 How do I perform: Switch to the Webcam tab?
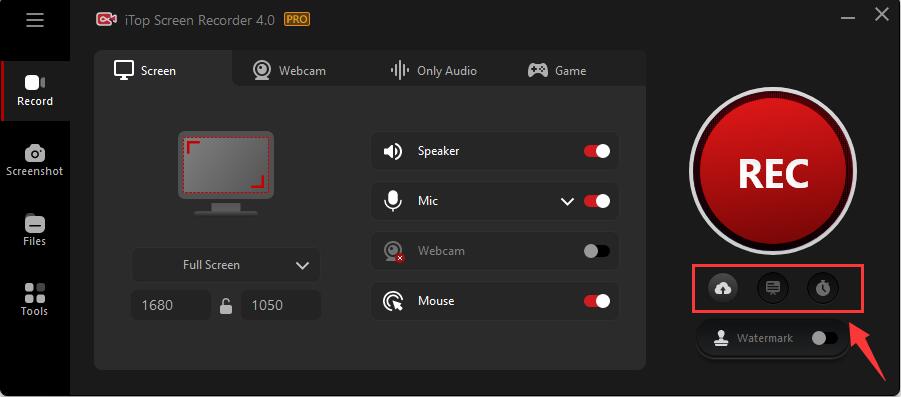coord(289,71)
